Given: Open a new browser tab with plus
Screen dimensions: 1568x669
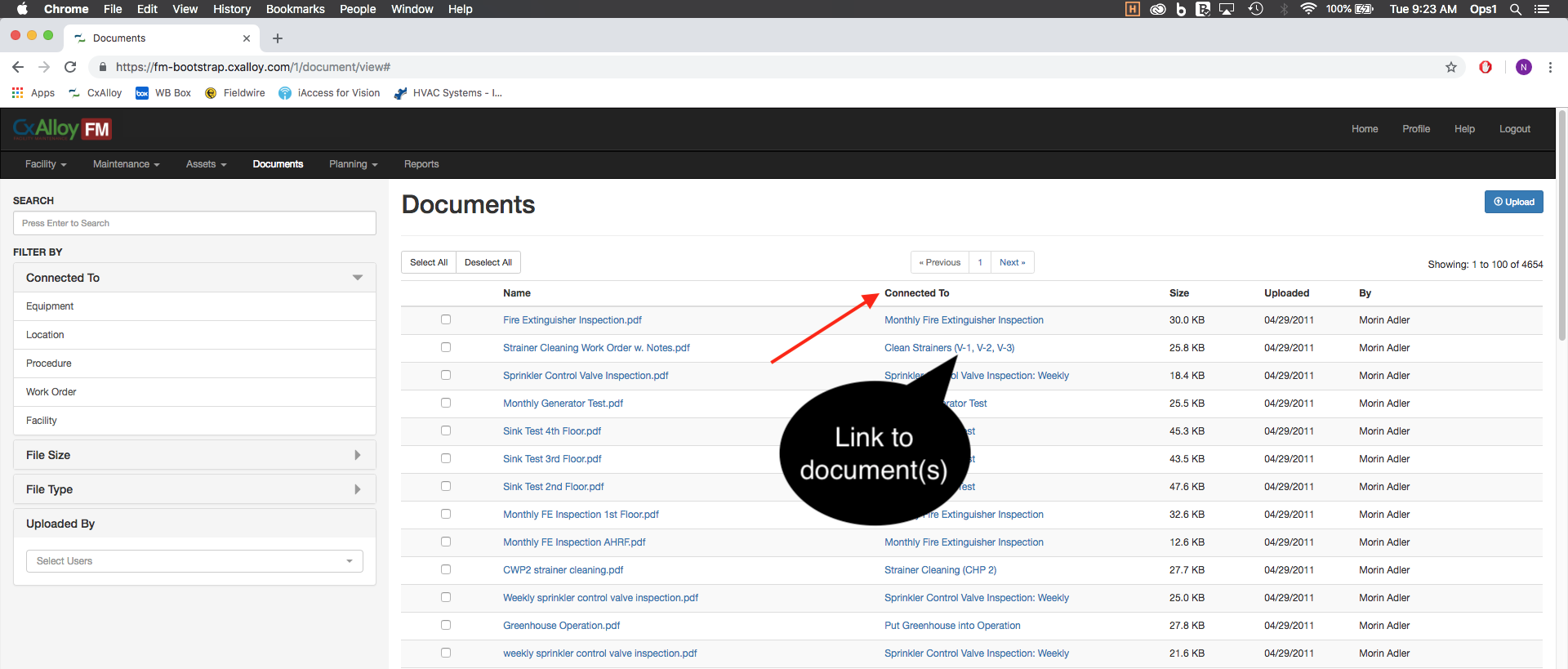Looking at the screenshot, I should 278,38.
